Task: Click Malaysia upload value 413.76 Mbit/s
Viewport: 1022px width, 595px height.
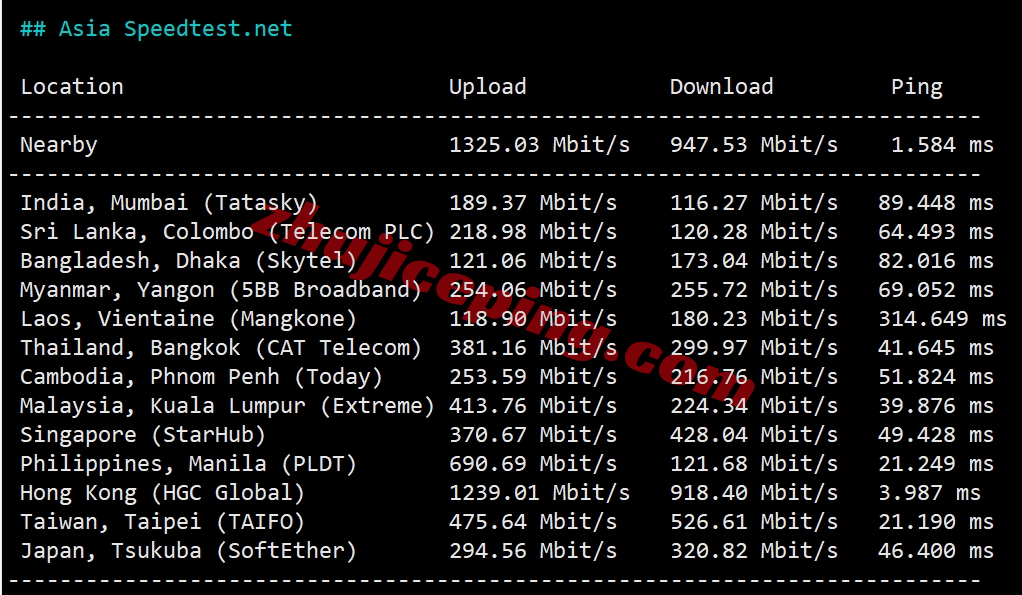Action: pos(533,405)
